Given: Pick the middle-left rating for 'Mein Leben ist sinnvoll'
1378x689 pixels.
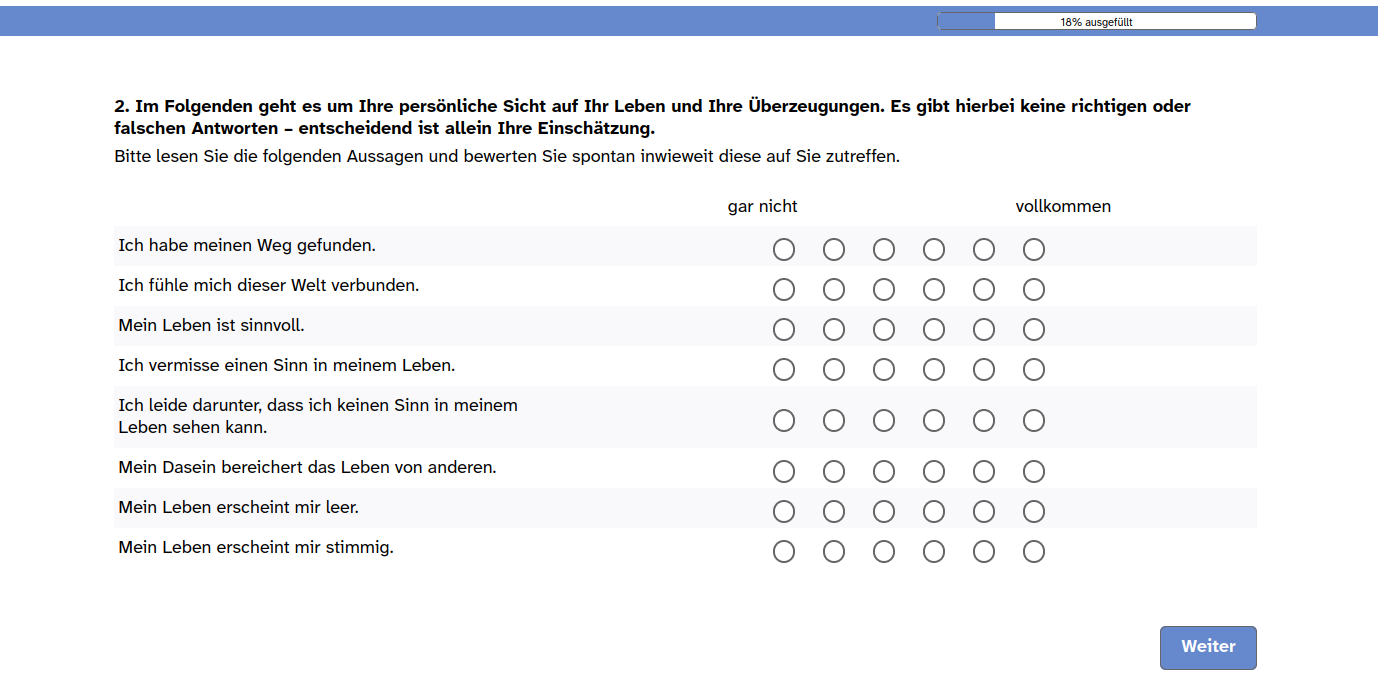Looking at the screenshot, I should (x=884, y=329).
